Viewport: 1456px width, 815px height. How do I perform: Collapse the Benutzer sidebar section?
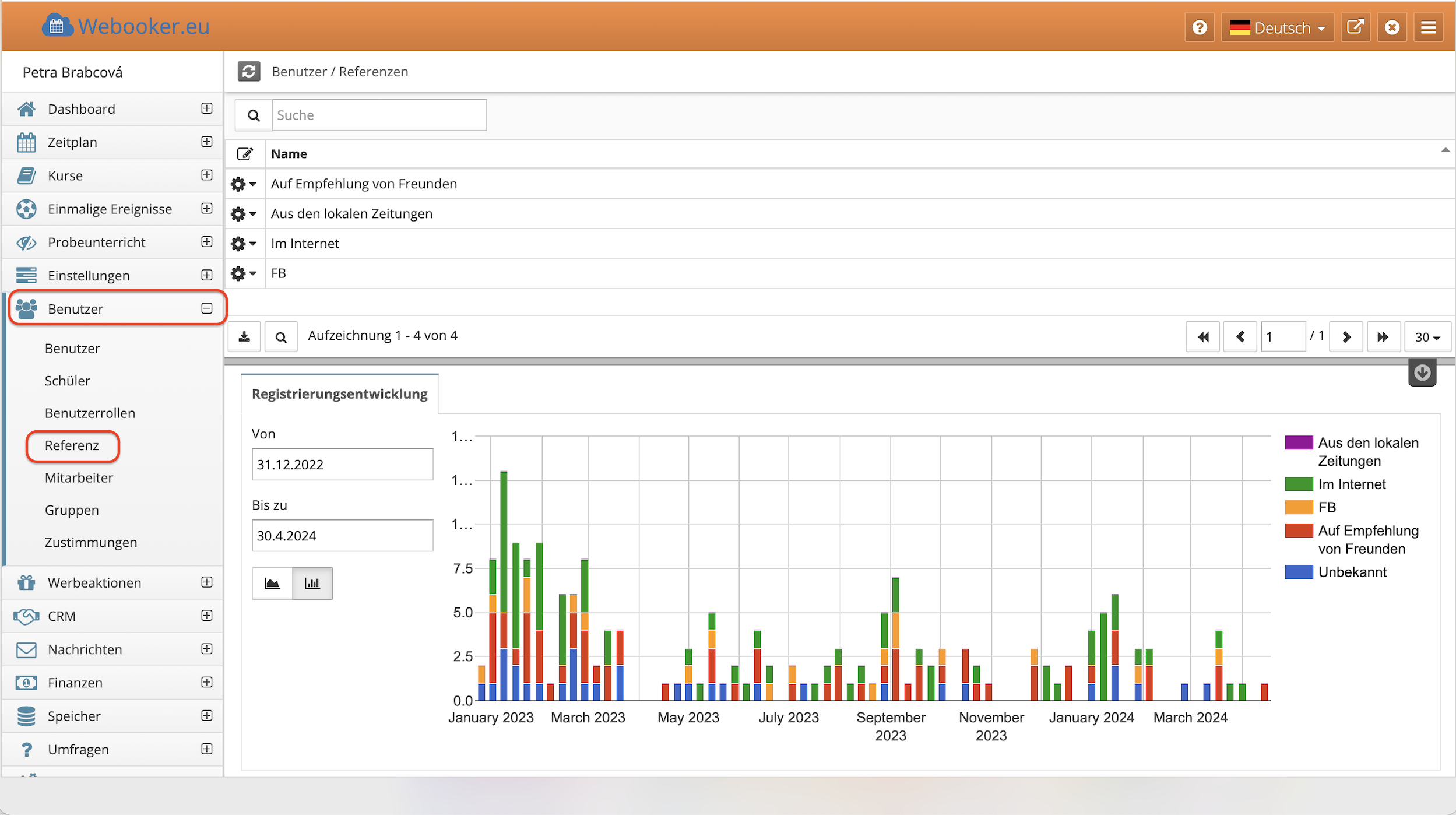[207, 308]
